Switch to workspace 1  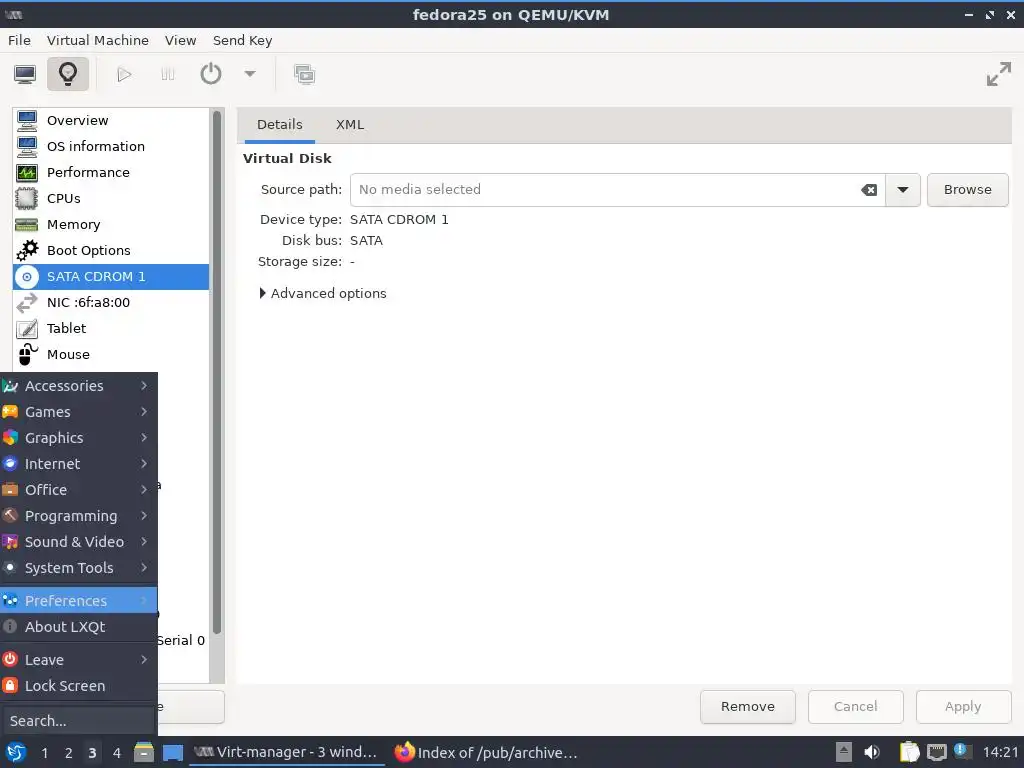click(44, 753)
